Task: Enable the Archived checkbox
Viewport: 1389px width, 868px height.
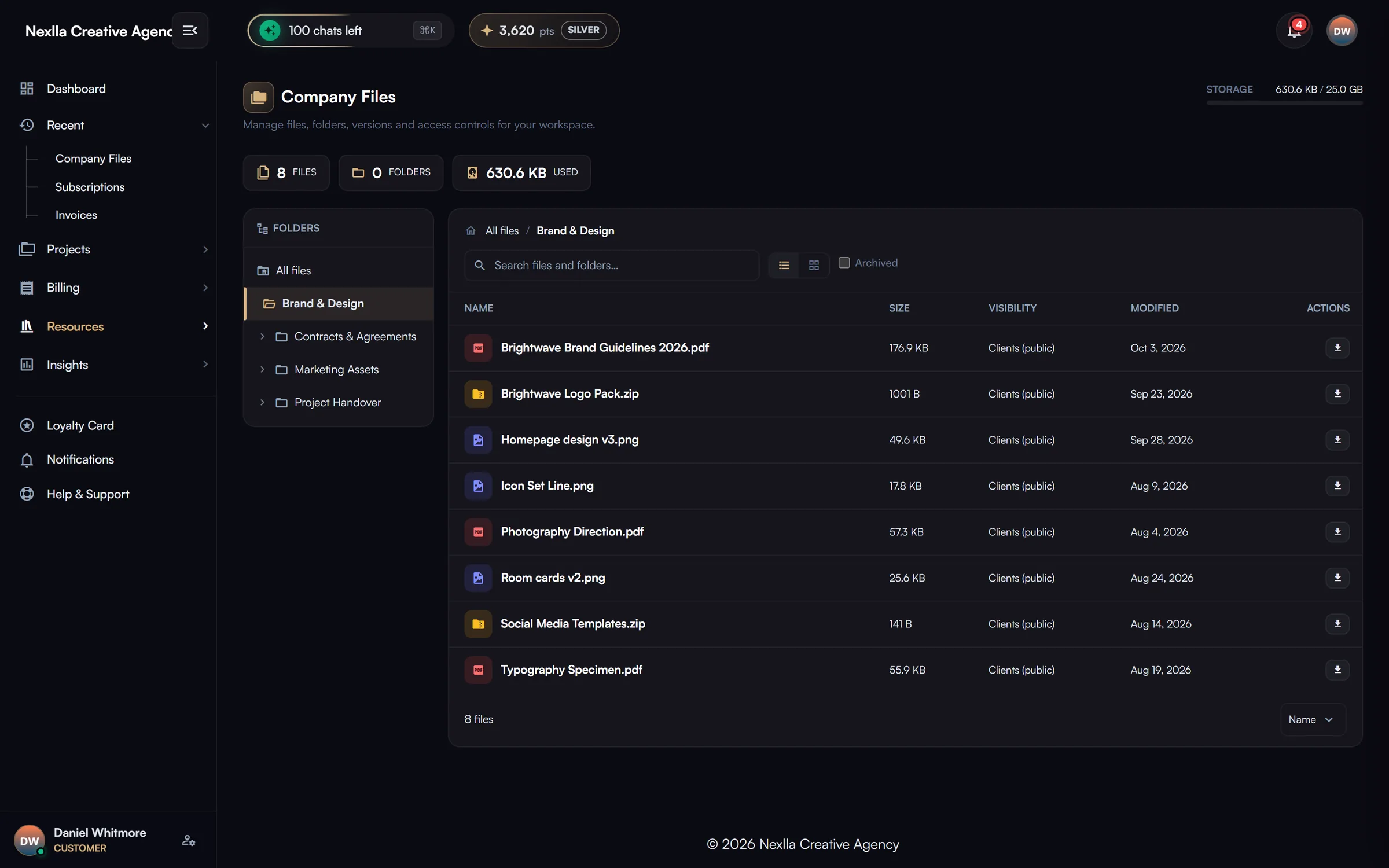Action: click(x=844, y=263)
